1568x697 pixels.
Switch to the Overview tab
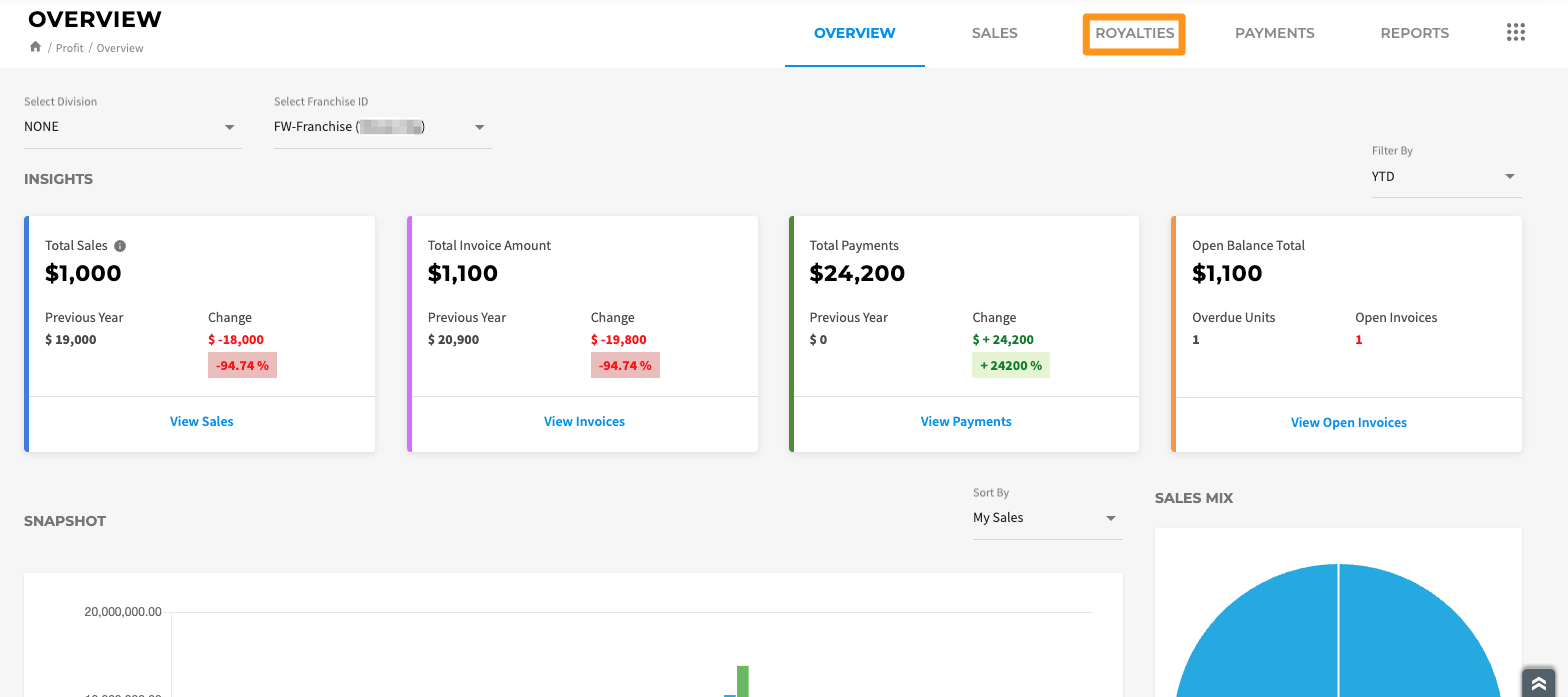coord(855,33)
